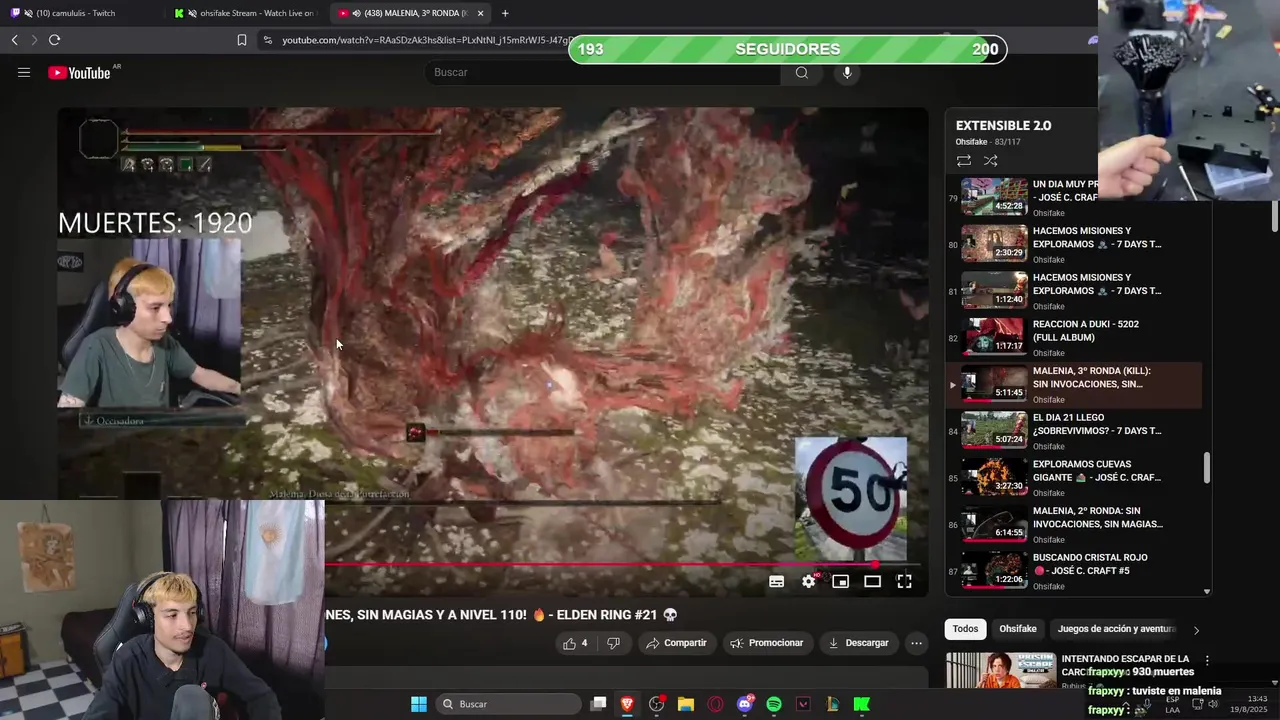Like the video with thumbs up

tap(576, 643)
